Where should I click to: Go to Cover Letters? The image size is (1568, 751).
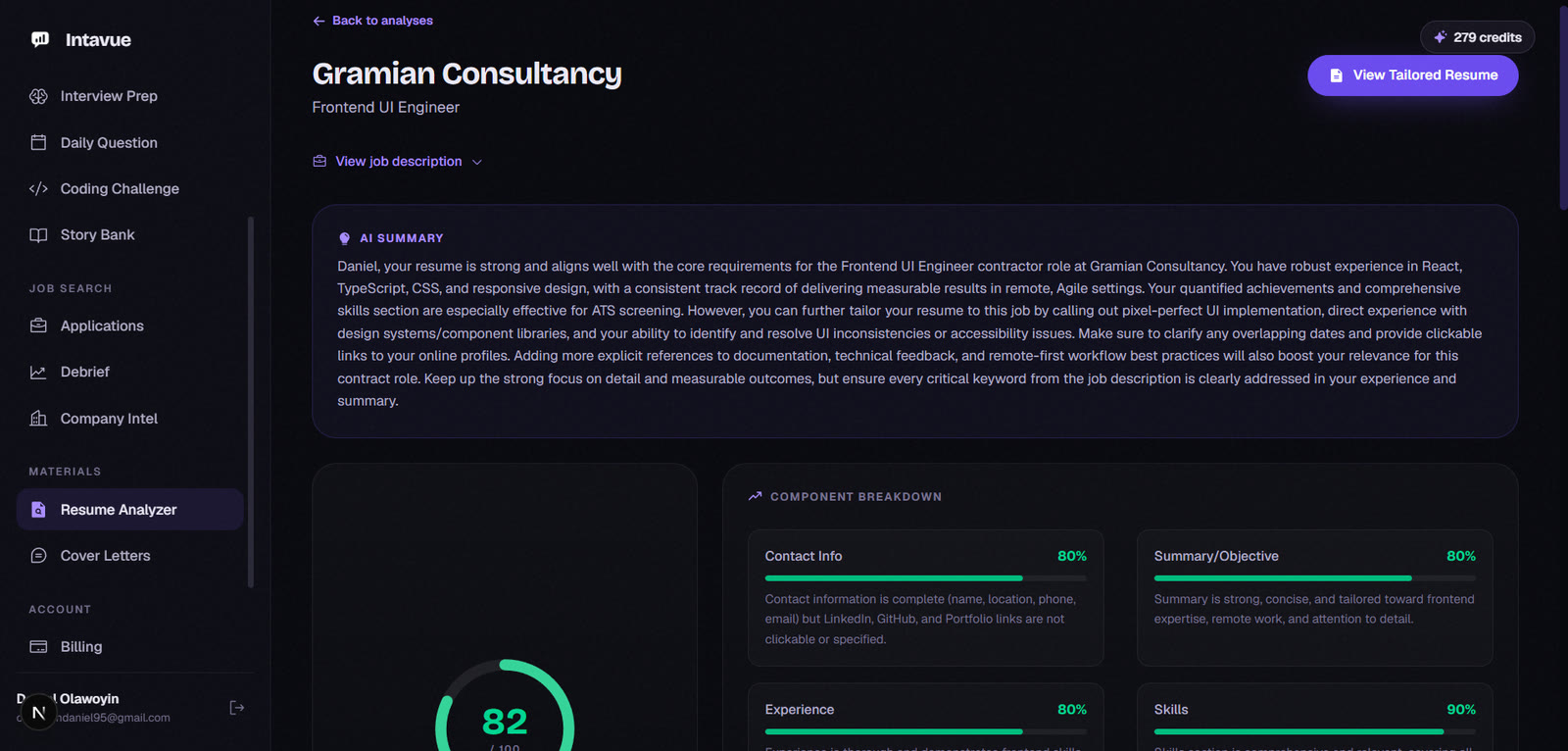pyautogui.click(x=129, y=556)
